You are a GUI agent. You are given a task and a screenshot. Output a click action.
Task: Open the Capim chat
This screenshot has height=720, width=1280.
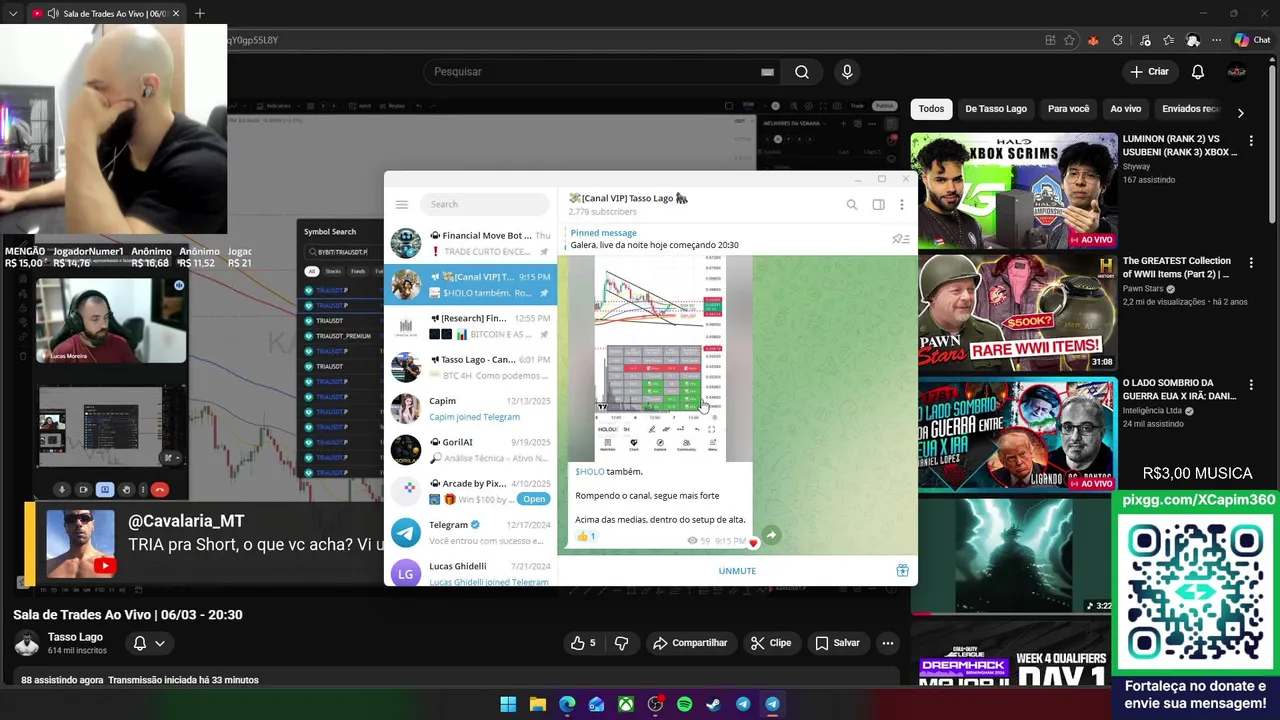tap(470, 409)
